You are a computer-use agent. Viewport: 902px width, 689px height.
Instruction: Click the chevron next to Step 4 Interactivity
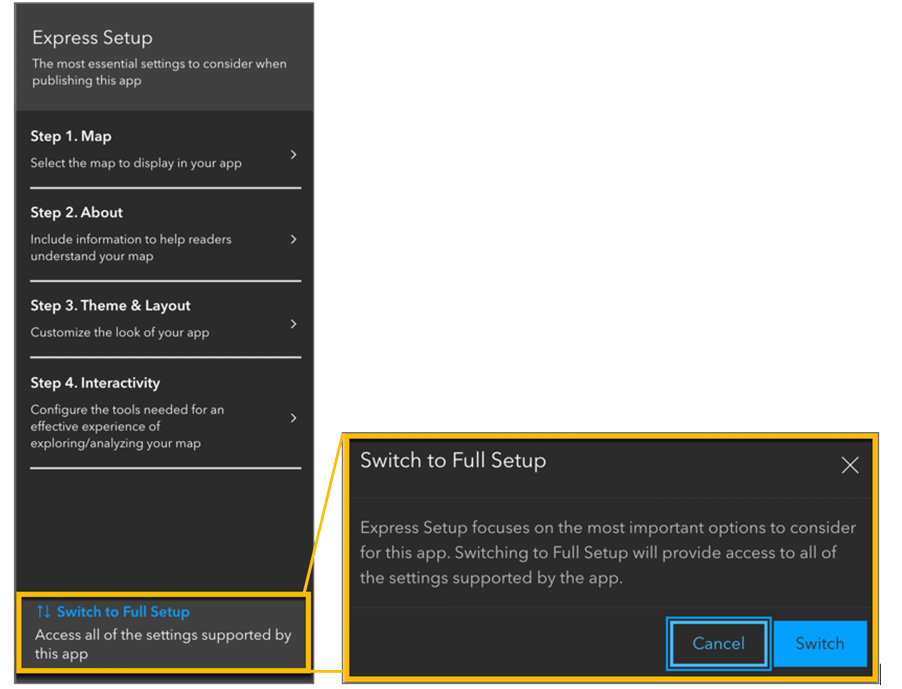293,418
